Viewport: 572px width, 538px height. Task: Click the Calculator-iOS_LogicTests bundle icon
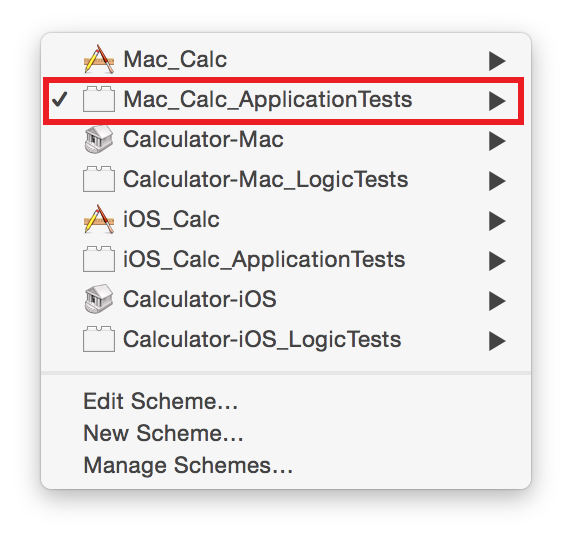(x=99, y=339)
